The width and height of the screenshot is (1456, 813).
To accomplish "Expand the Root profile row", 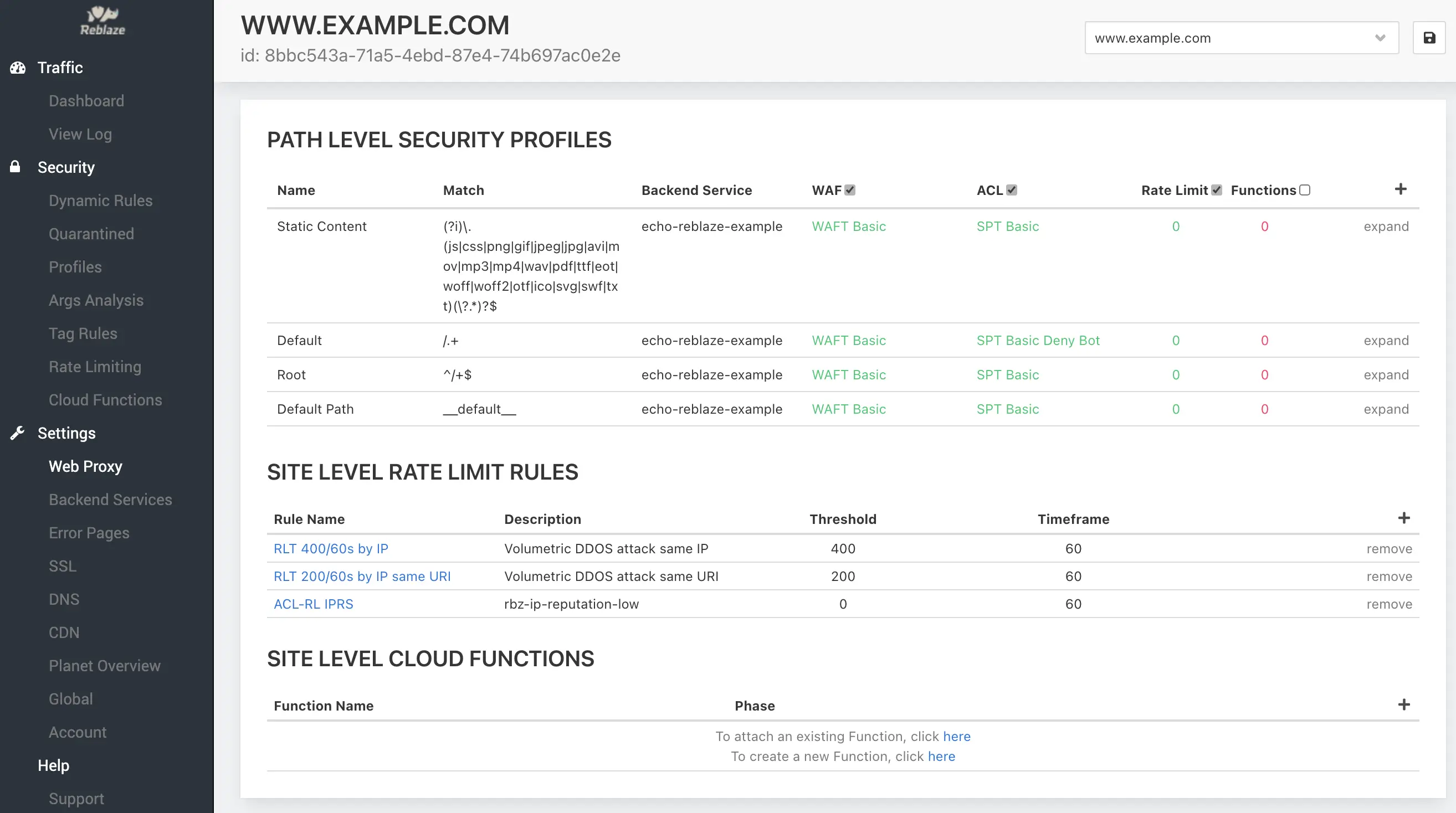I will pos(1386,375).
